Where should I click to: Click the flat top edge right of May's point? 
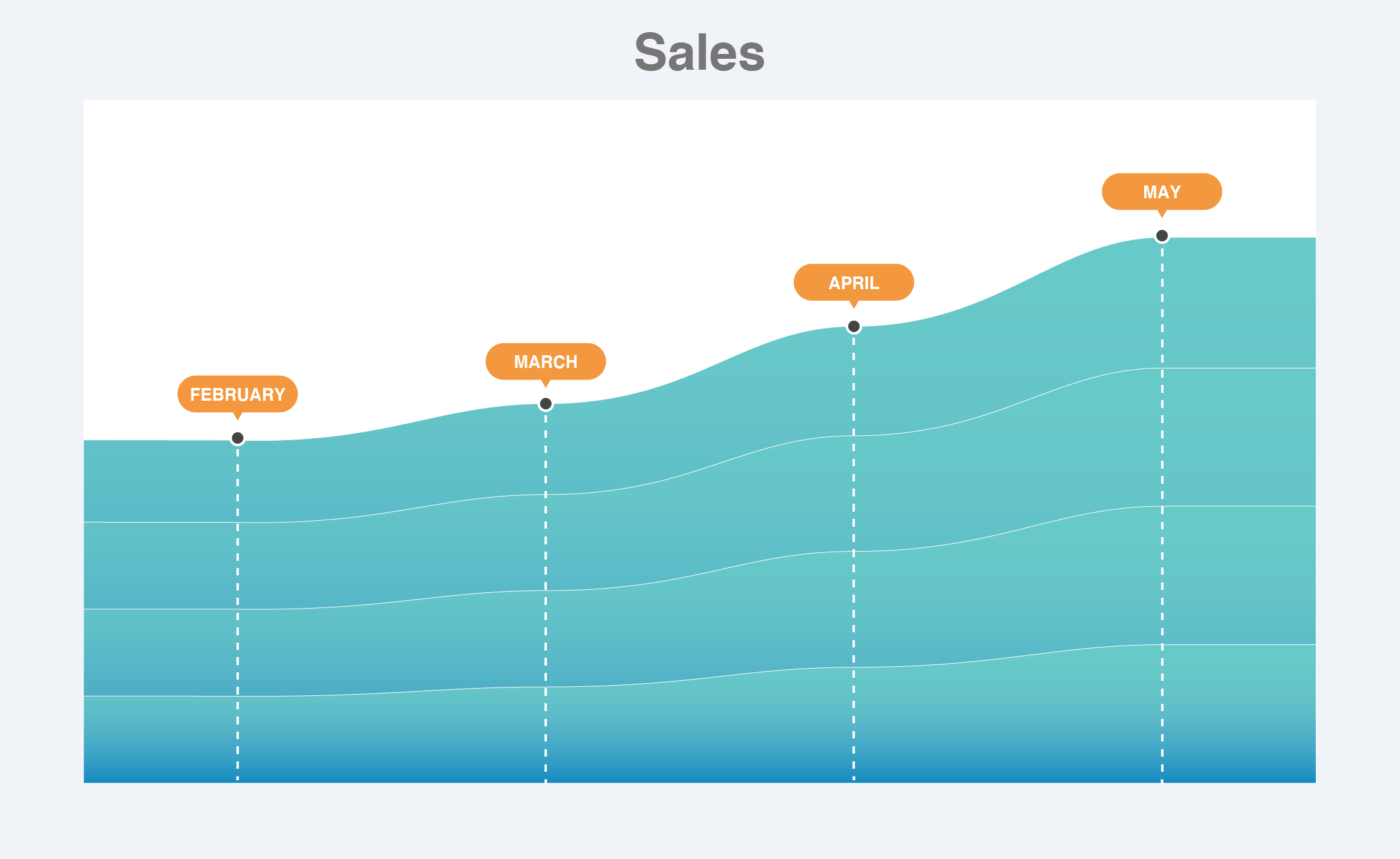point(1243,238)
